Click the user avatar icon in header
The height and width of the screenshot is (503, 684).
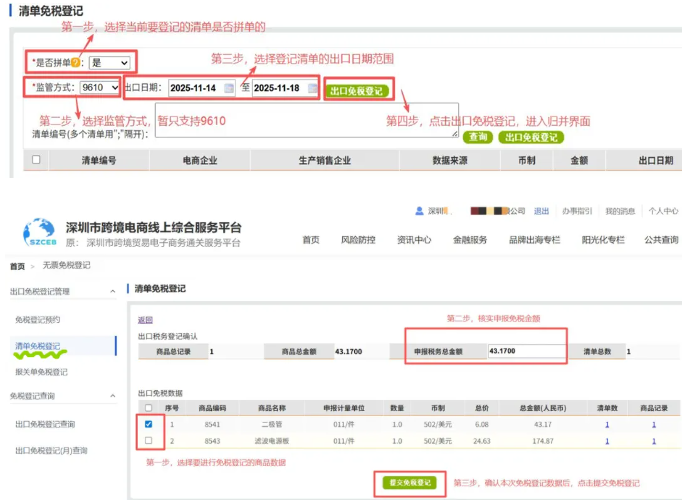(x=418, y=211)
